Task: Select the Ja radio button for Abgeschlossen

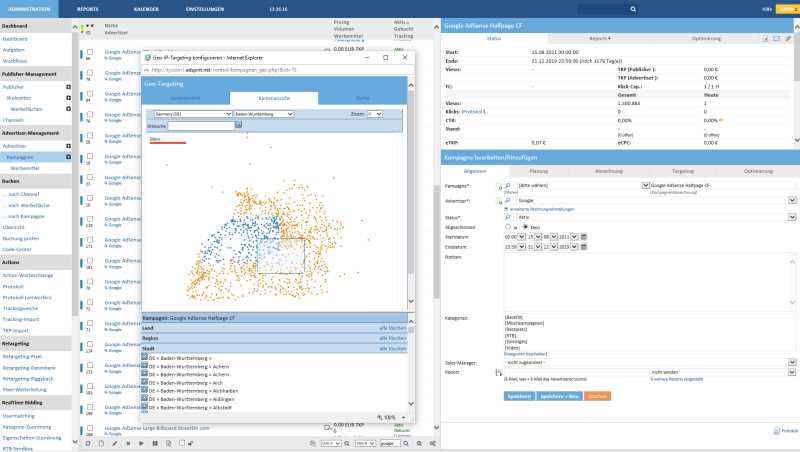Action: (508, 227)
